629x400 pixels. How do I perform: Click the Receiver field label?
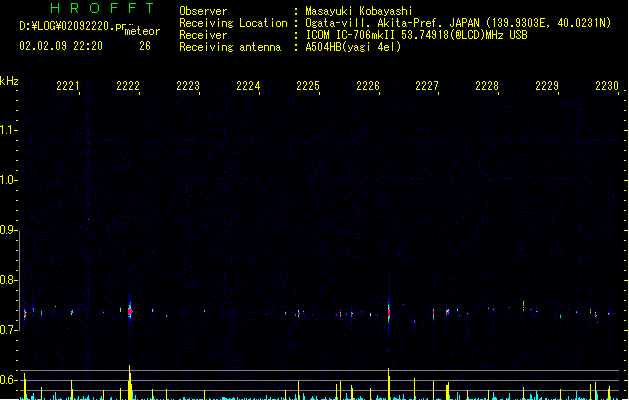tap(203, 35)
